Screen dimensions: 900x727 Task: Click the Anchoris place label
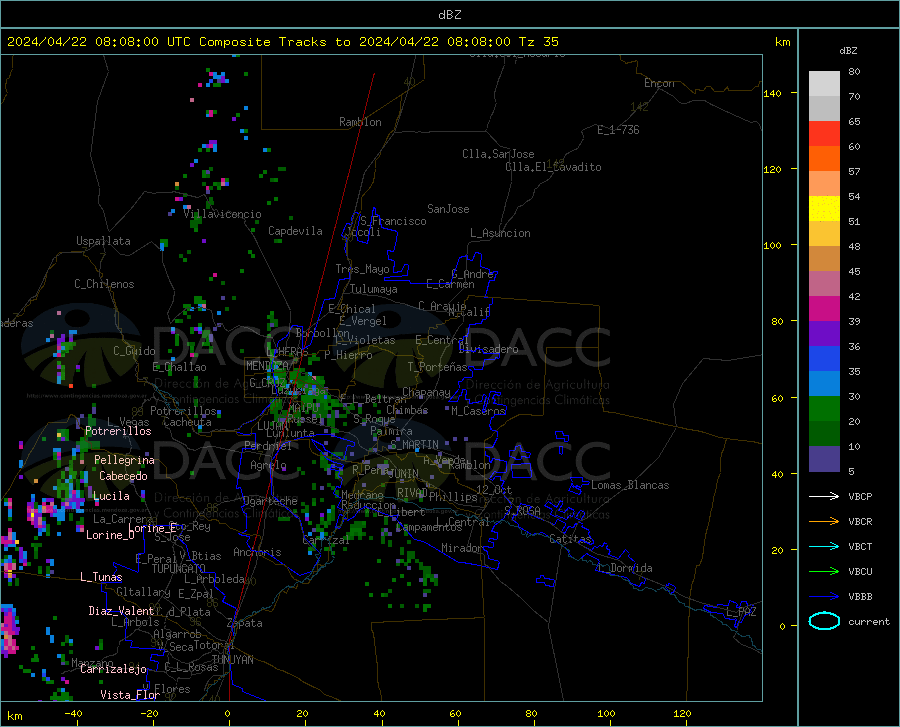tap(257, 553)
